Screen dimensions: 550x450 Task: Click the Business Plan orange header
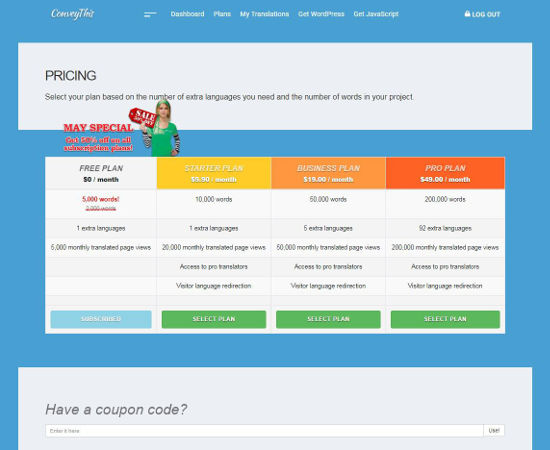coord(328,173)
